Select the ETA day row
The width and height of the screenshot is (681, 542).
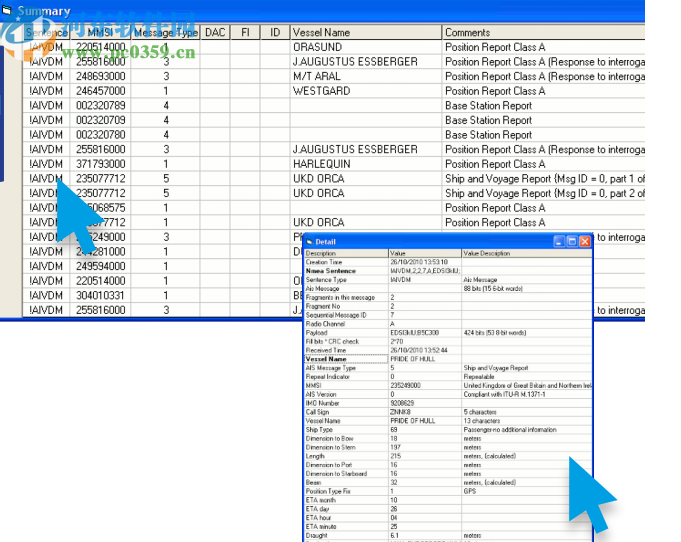click(448, 509)
